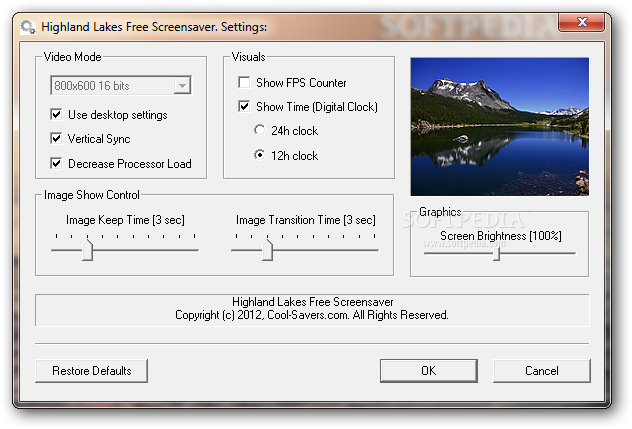
Task: Click the Copyright (c) 2012 Cool-Savers.com text
Action: [x=312, y=315]
